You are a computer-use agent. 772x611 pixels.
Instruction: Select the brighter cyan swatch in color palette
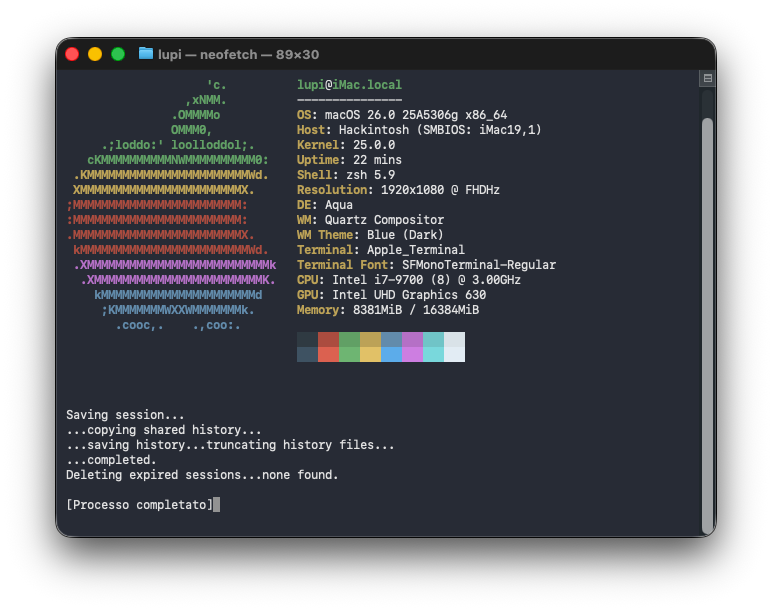[x=433, y=354]
